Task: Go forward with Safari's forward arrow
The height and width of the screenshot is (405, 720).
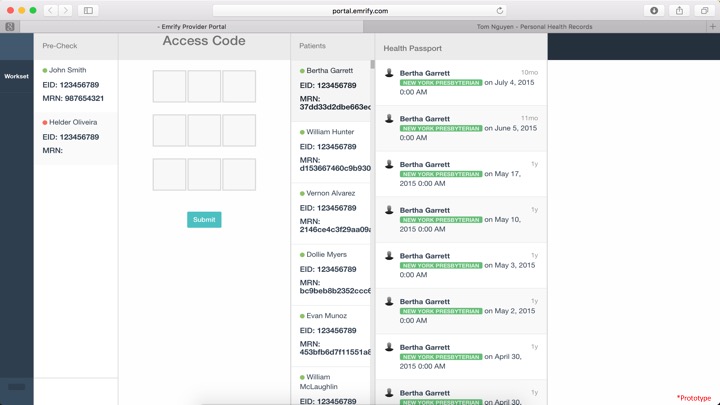Action: pos(66,10)
